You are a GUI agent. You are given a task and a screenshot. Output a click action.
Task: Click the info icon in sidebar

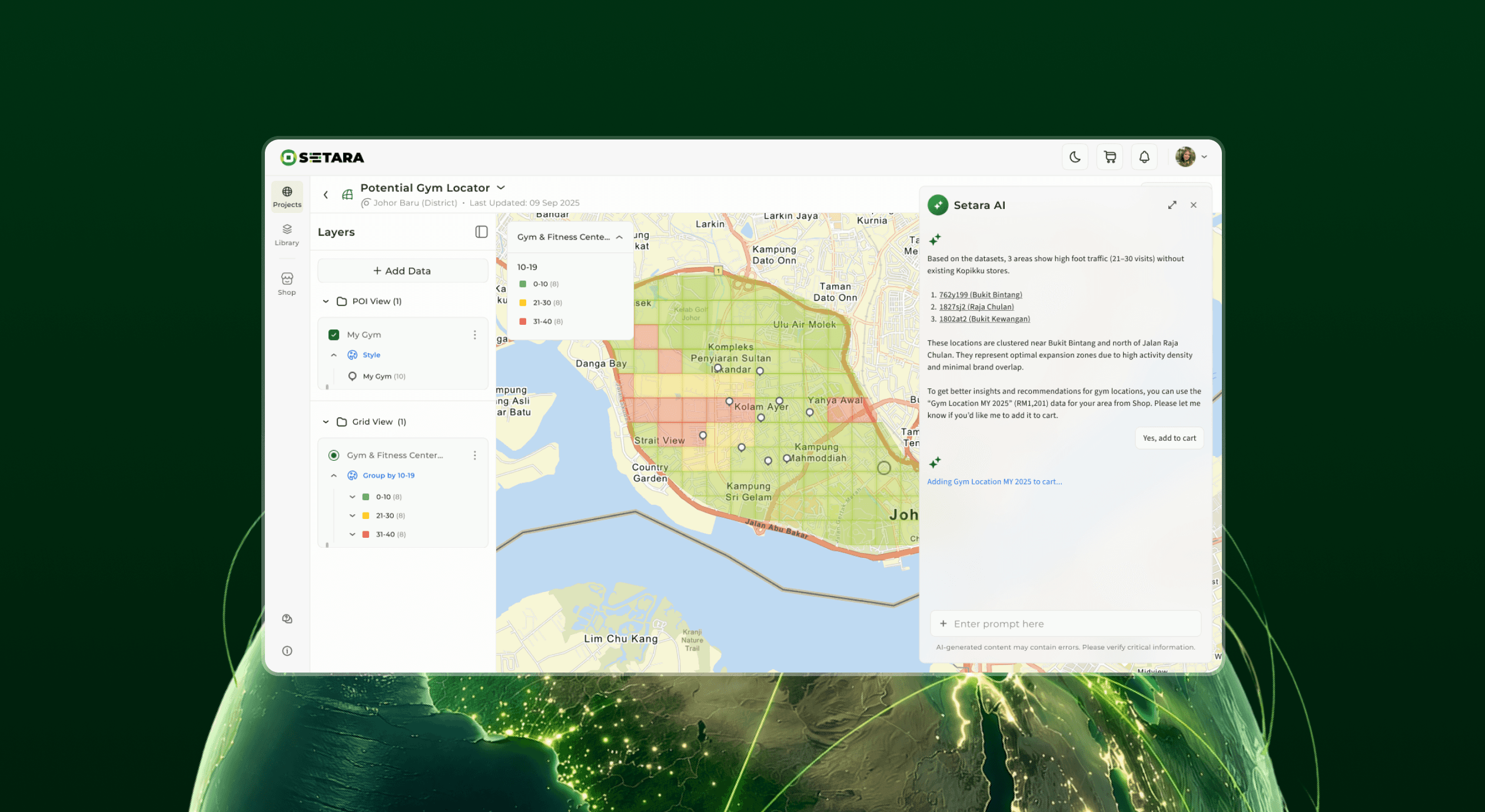click(287, 651)
